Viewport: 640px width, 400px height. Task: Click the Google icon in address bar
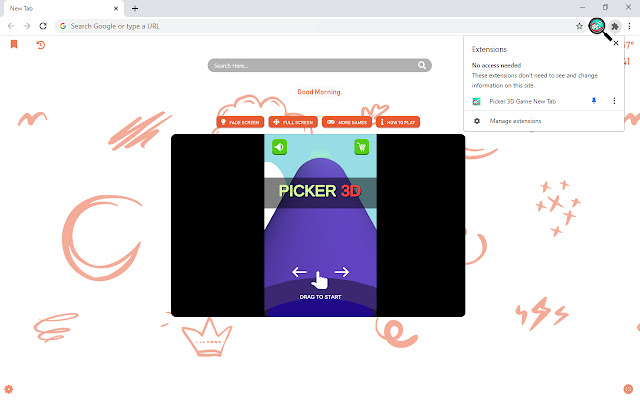point(63,26)
